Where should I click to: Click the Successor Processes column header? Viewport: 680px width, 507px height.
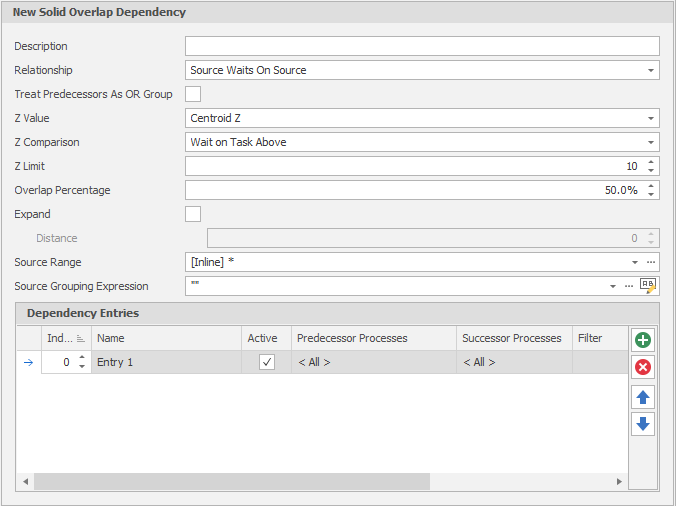click(512, 339)
